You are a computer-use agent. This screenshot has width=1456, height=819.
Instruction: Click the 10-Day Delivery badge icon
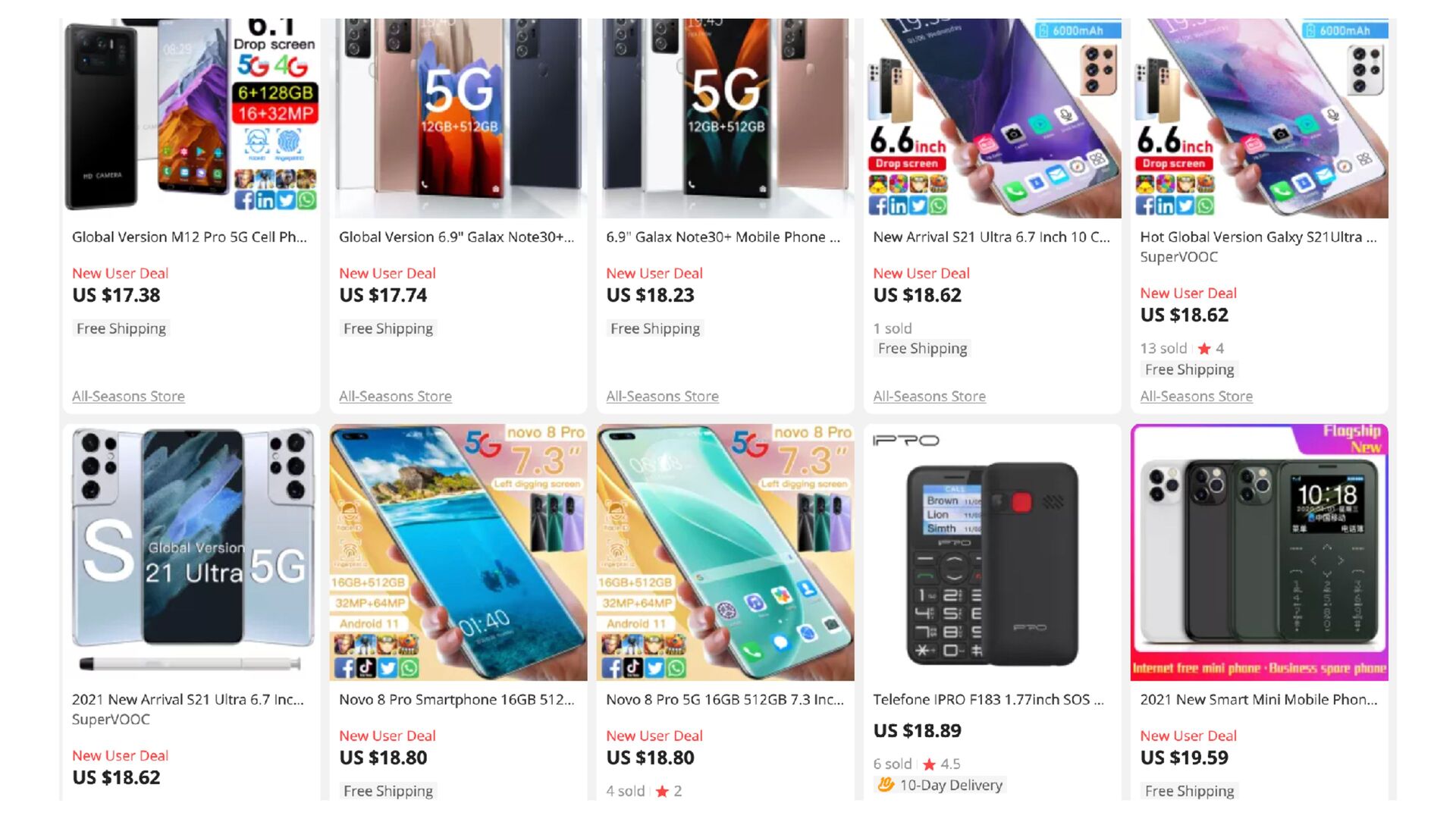885,785
